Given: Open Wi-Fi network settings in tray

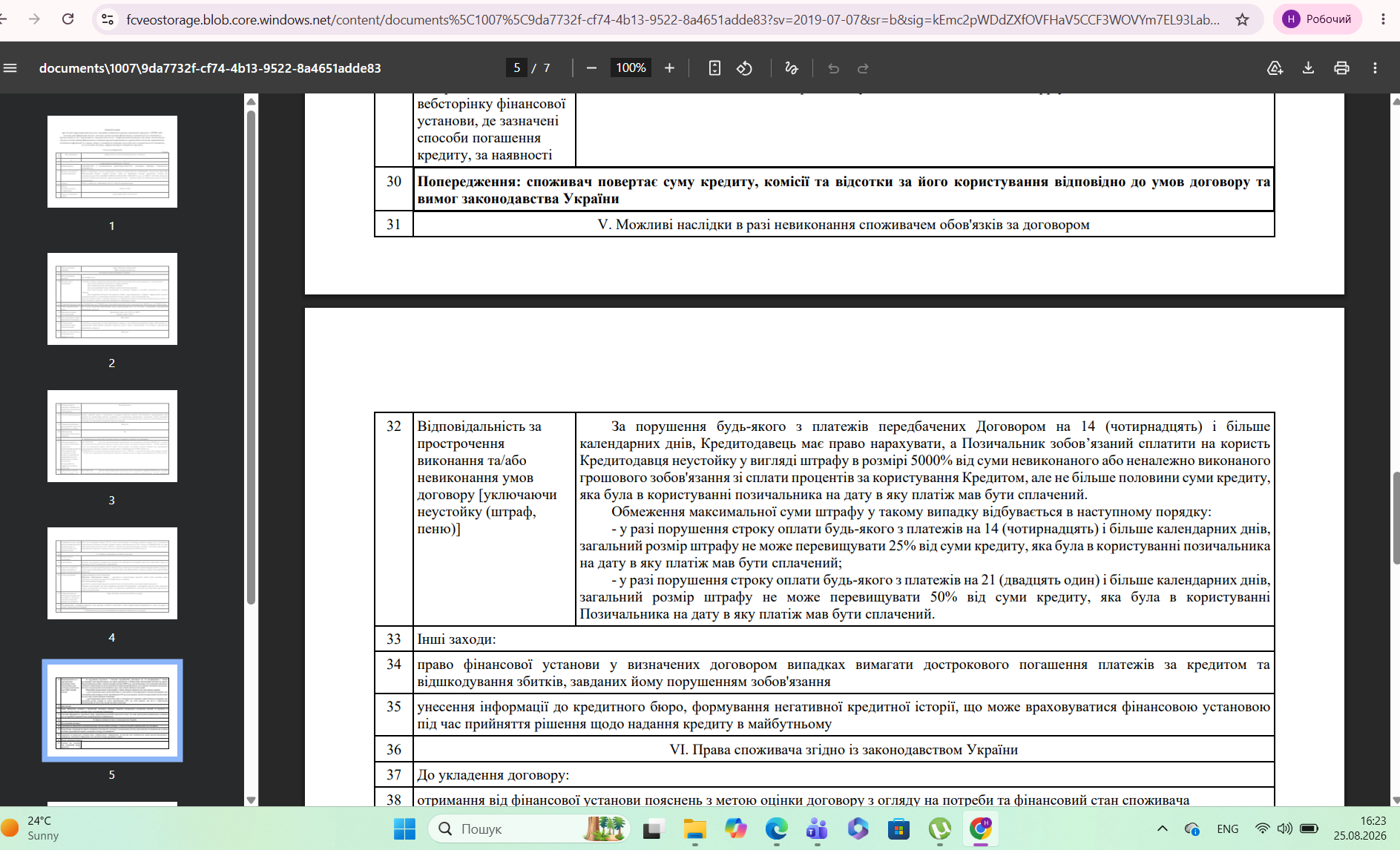Looking at the screenshot, I should click(1262, 828).
